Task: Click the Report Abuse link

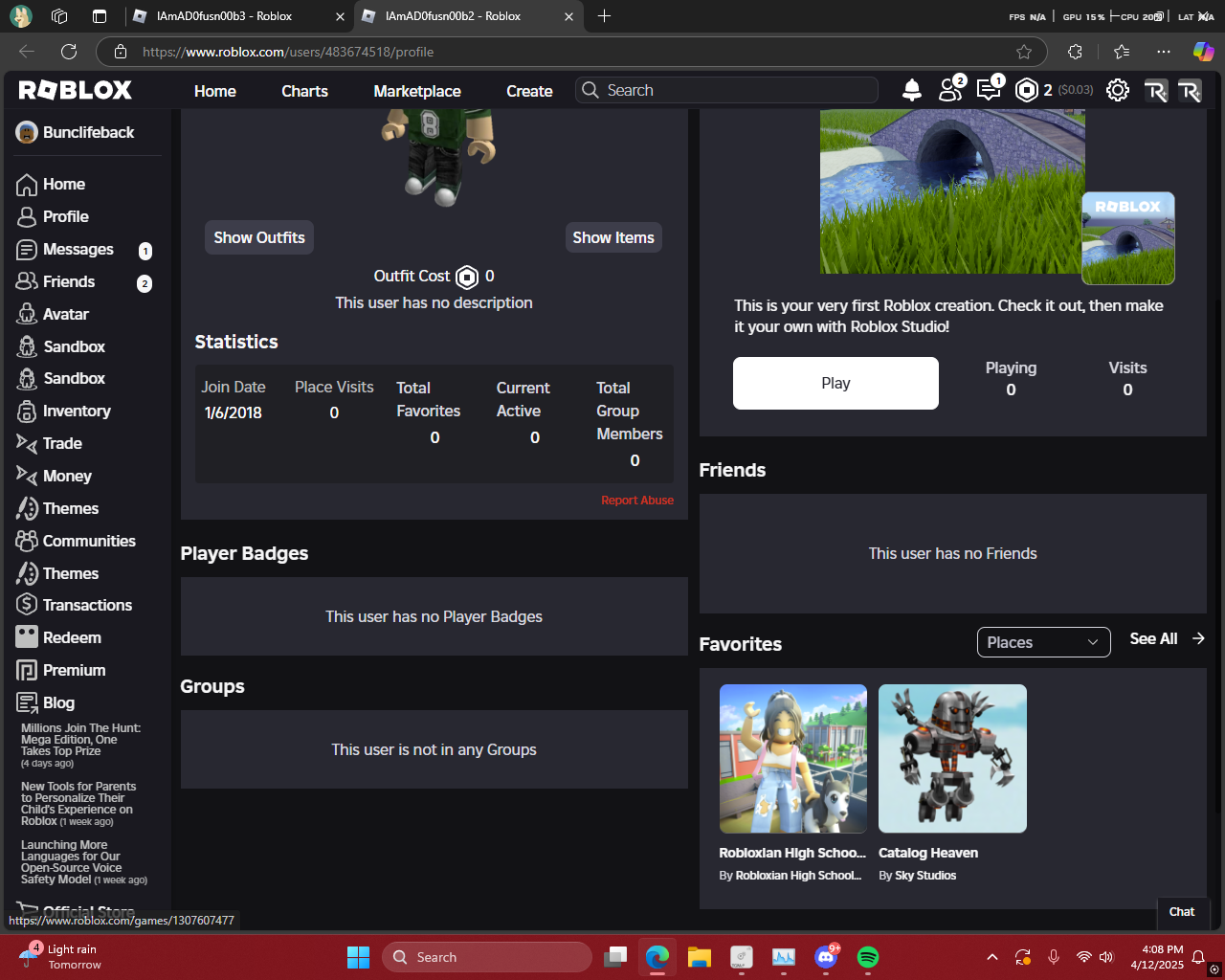Action: (x=637, y=501)
